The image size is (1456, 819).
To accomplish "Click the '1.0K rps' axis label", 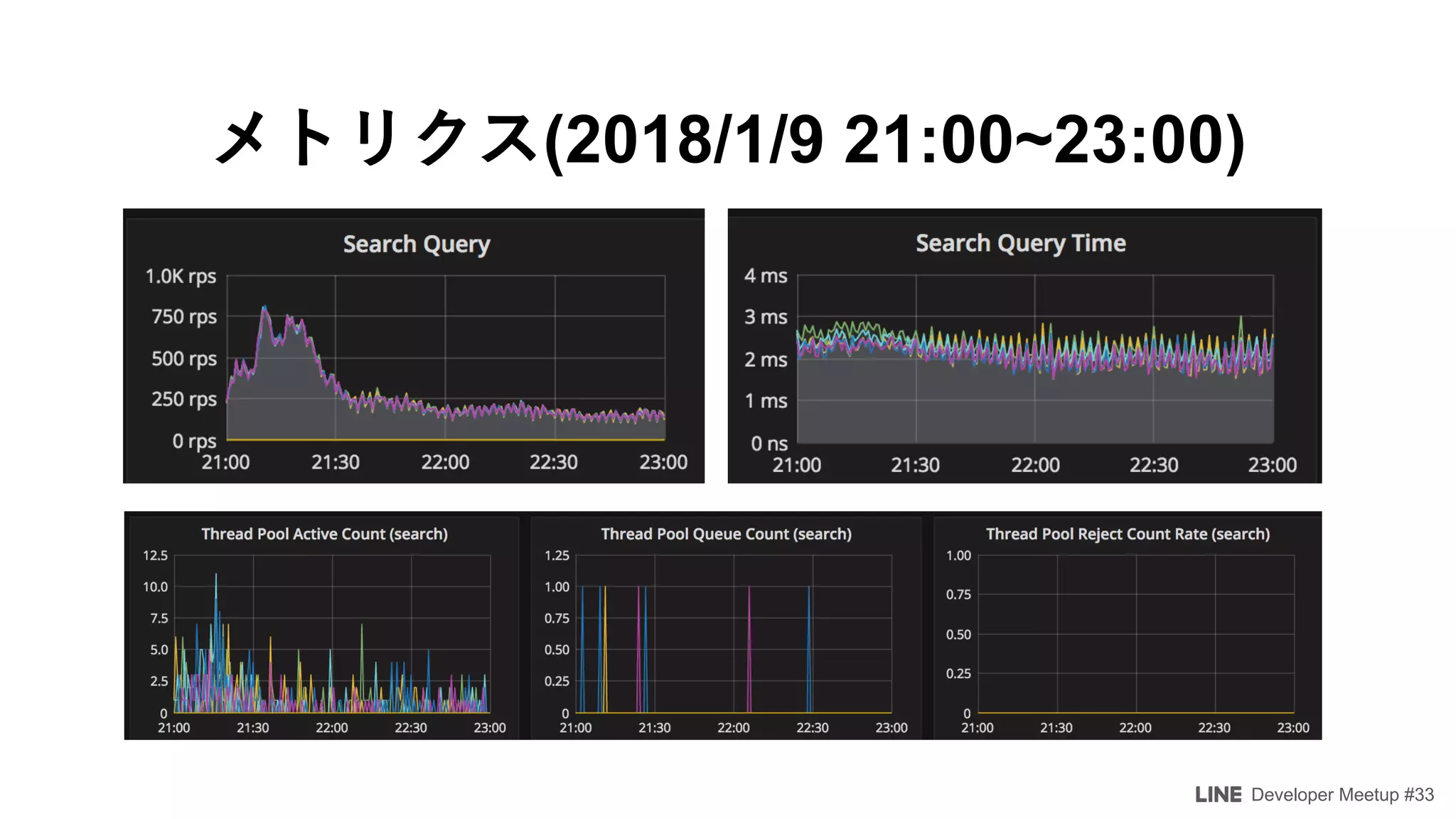I will (x=181, y=277).
